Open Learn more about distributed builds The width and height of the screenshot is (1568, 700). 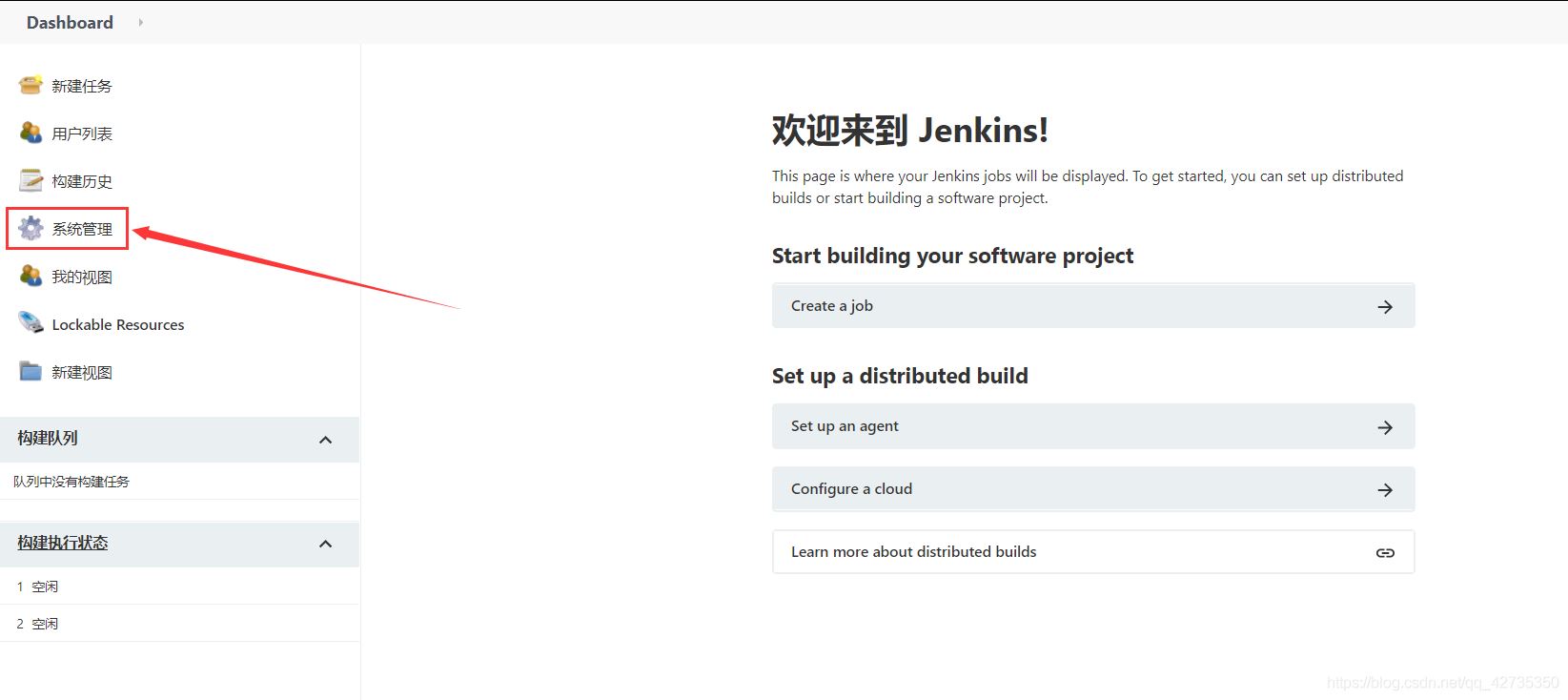click(1093, 551)
